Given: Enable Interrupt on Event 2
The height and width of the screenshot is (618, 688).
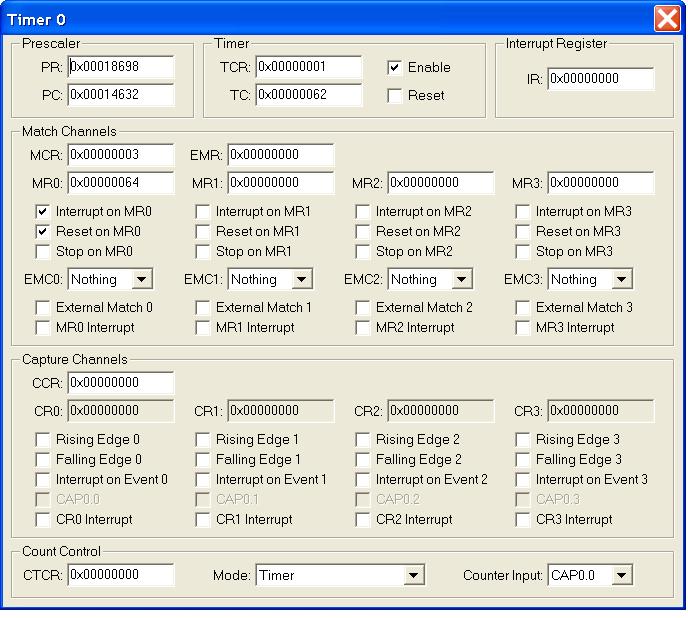Looking at the screenshot, I should pos(362,480).
